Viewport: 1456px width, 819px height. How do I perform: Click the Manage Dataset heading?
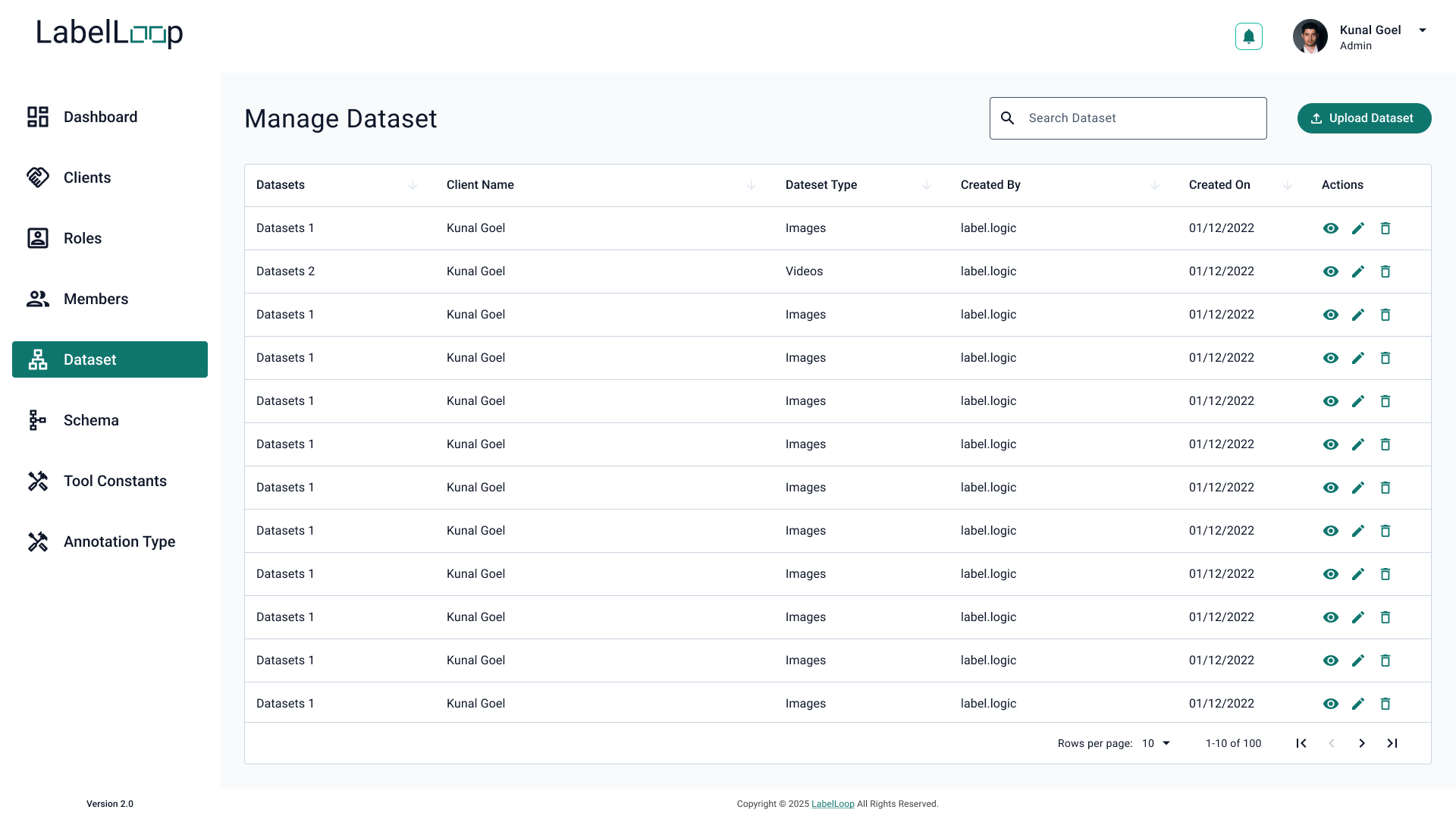tap(340, 118)
